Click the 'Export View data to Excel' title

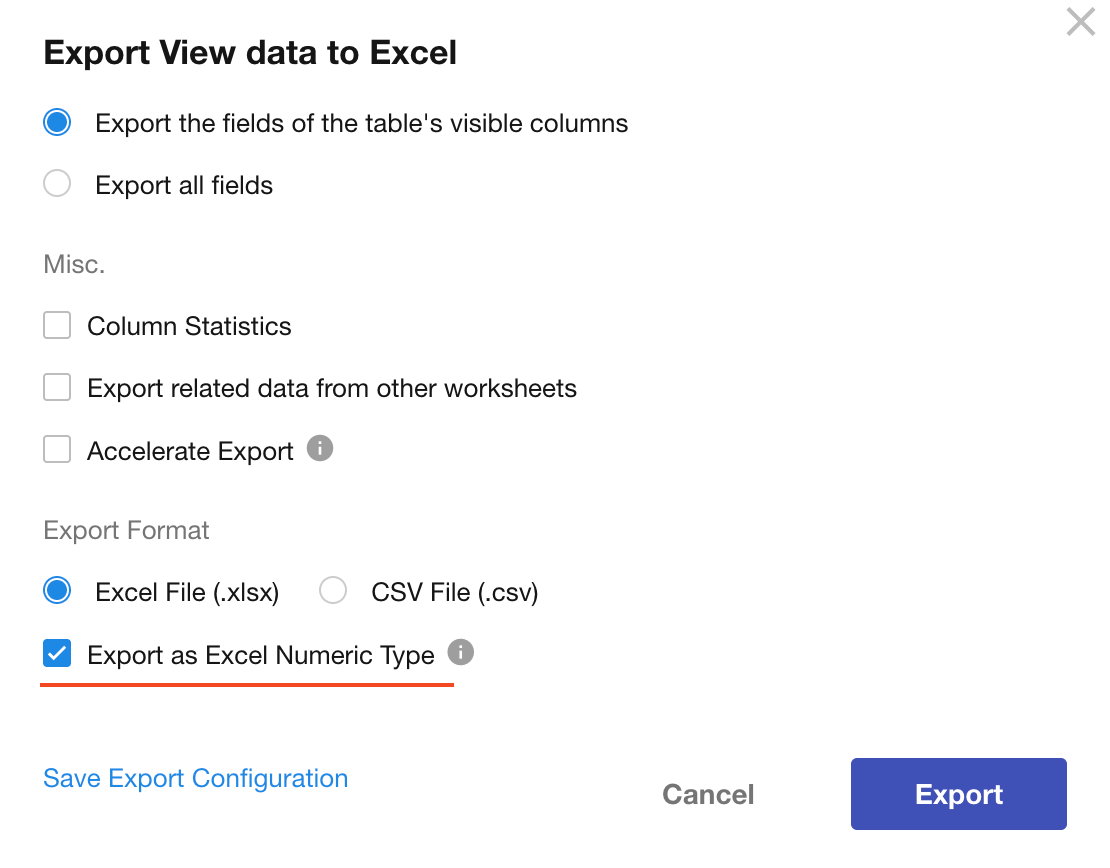pyautogui.click(x=250, y=53)
